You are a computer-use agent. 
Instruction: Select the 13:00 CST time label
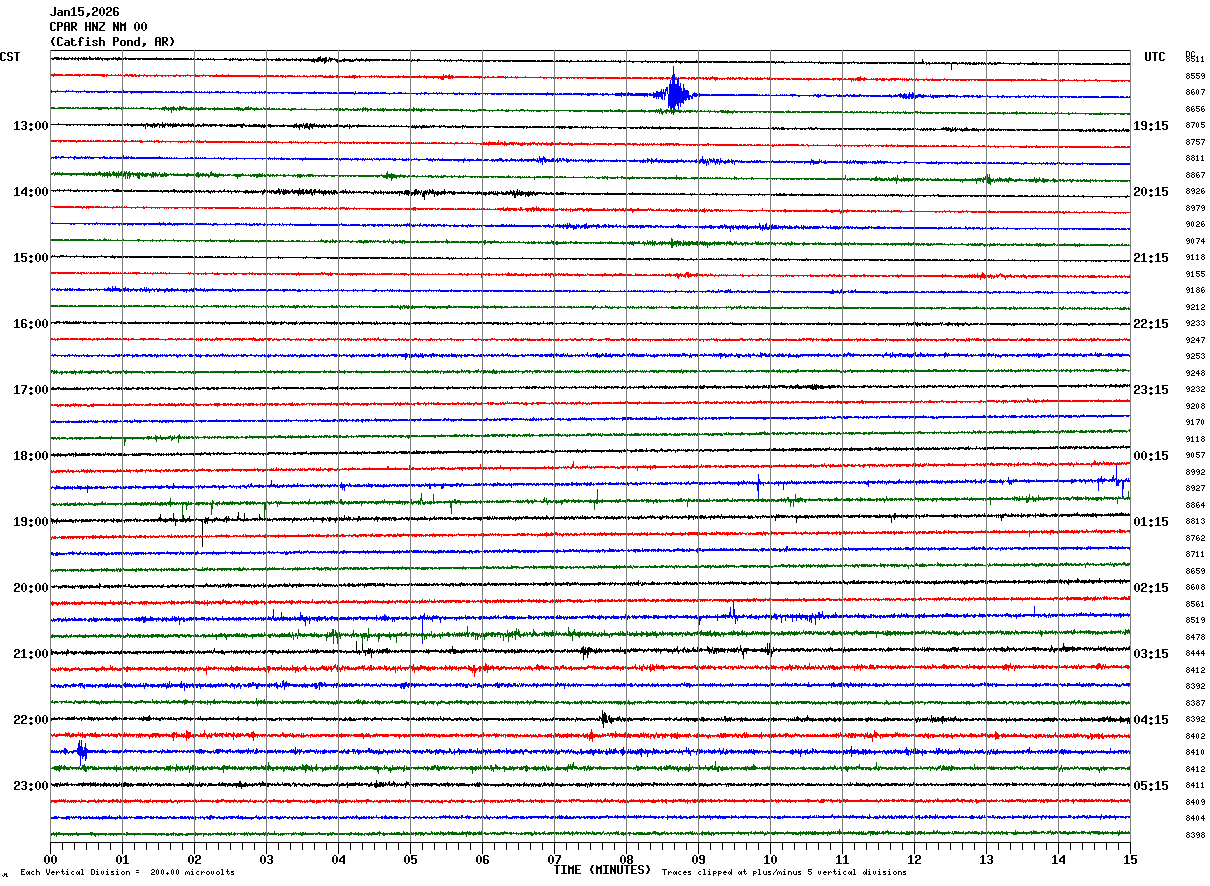point(31,126)
